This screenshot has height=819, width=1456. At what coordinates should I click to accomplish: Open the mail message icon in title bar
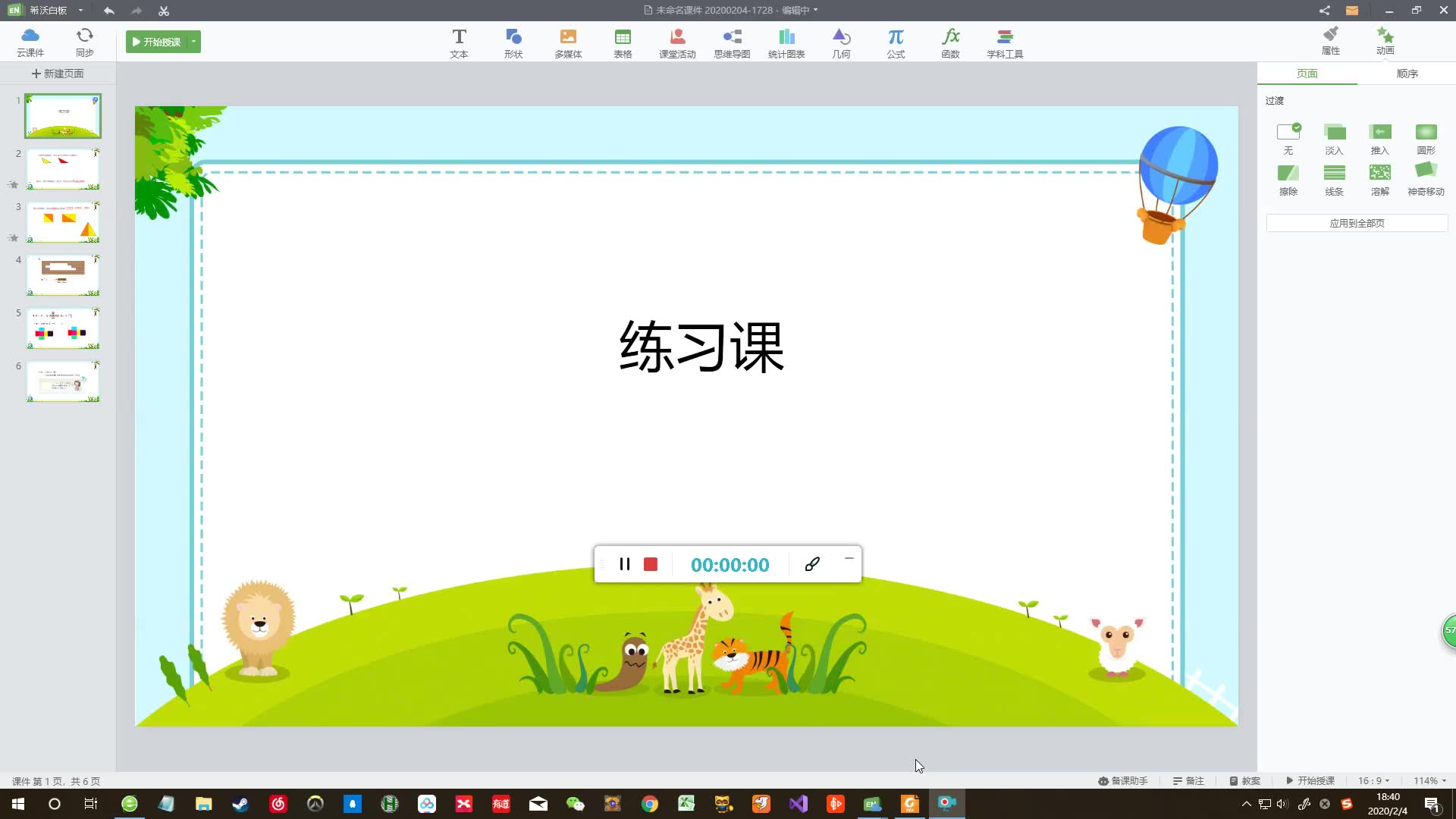(1351, 11)
